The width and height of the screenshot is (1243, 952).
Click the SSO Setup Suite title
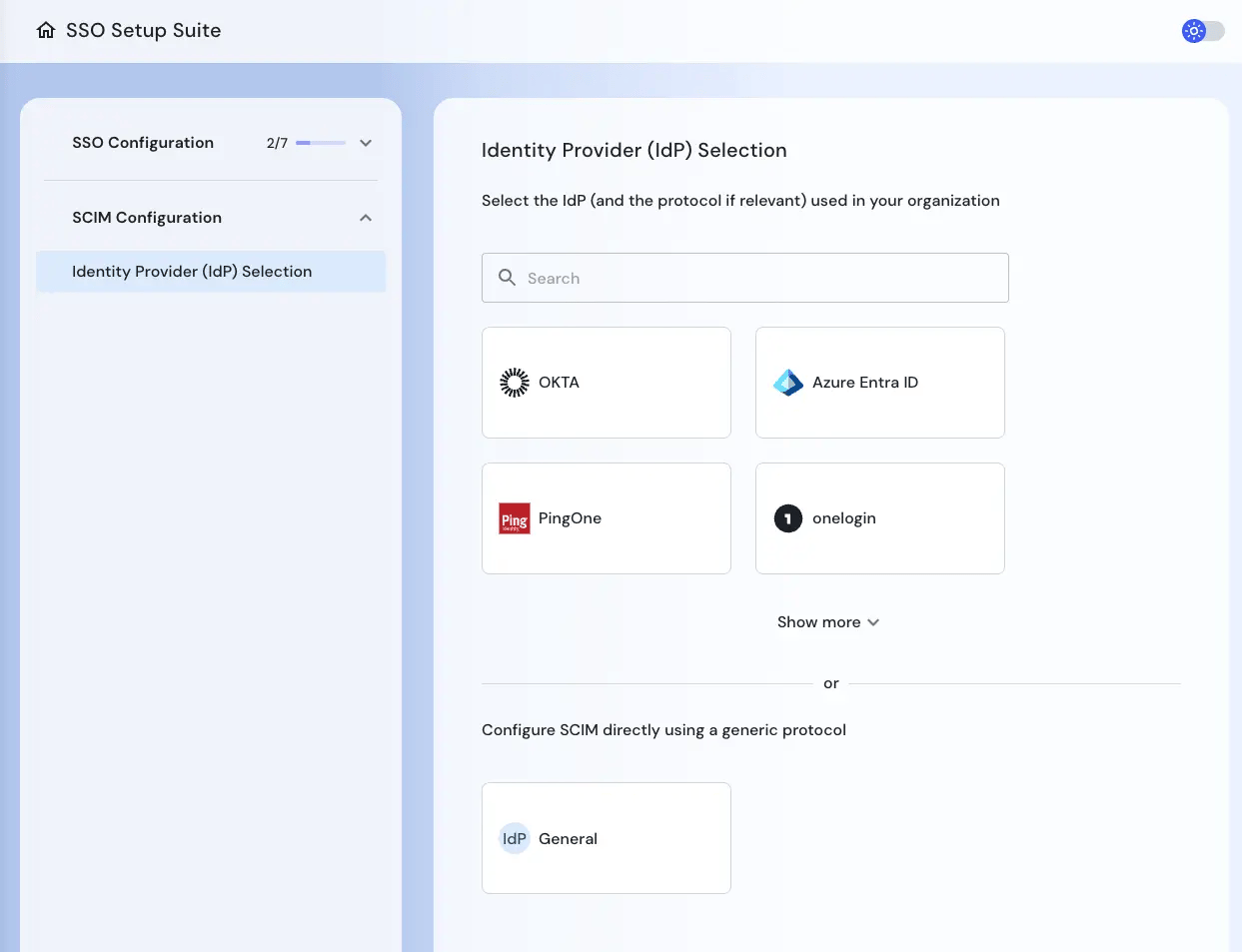tap(144, 30)
